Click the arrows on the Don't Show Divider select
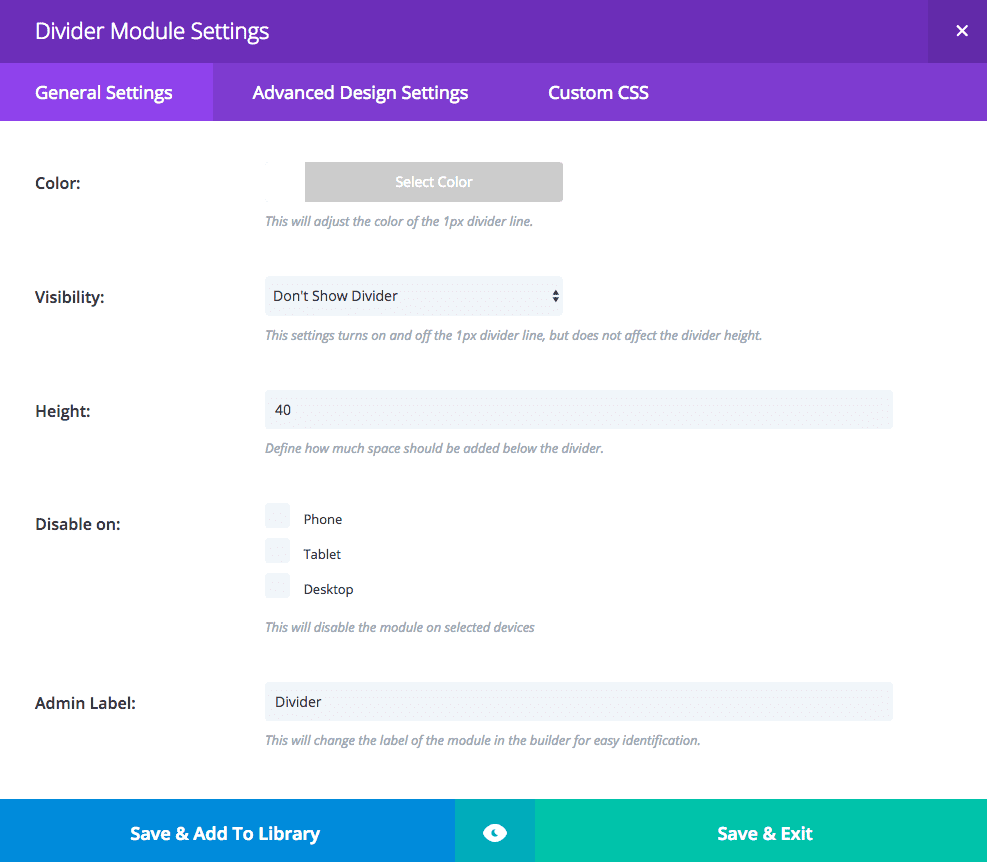This screenshot has width=987, height=862. (555, 296)
